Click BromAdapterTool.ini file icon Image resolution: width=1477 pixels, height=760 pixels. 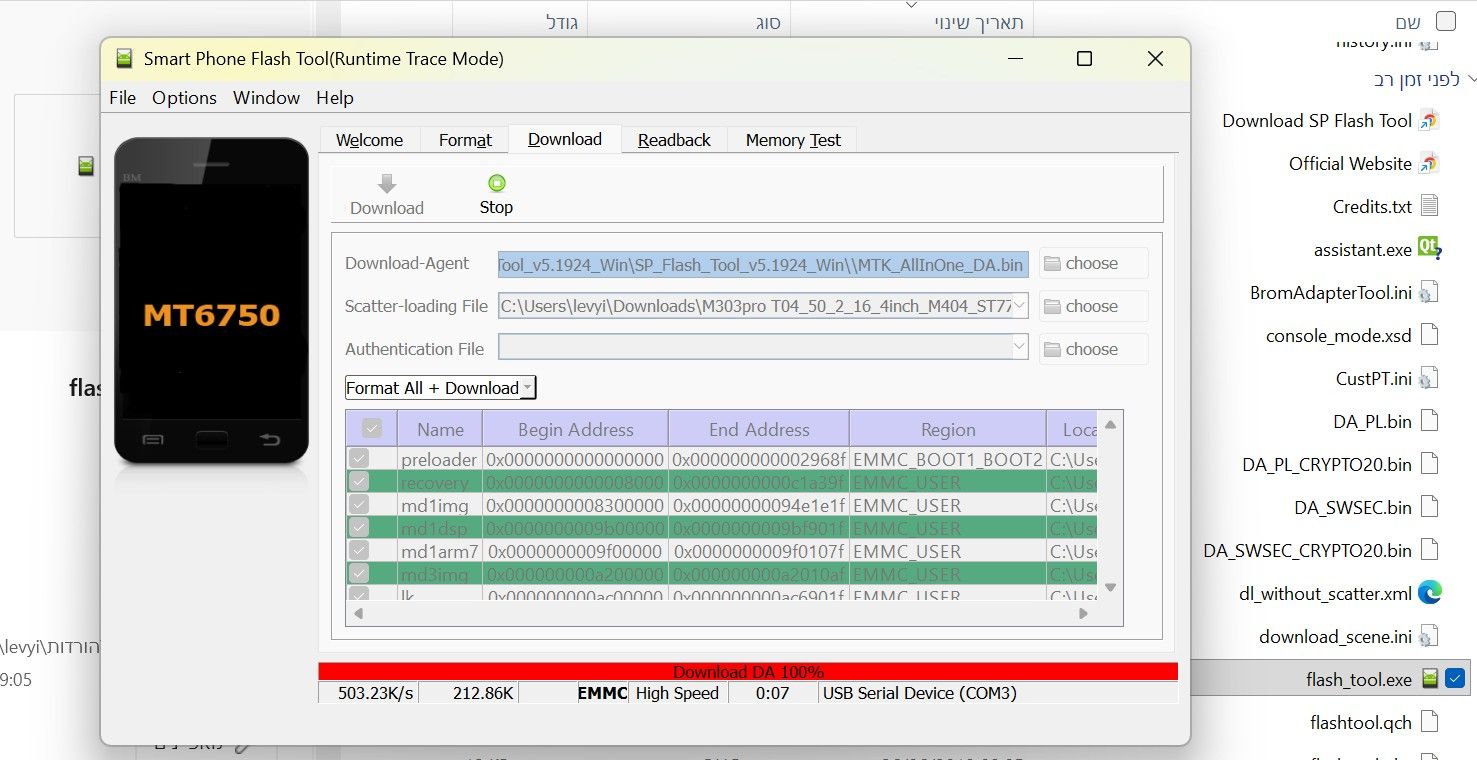(1429, 292)
